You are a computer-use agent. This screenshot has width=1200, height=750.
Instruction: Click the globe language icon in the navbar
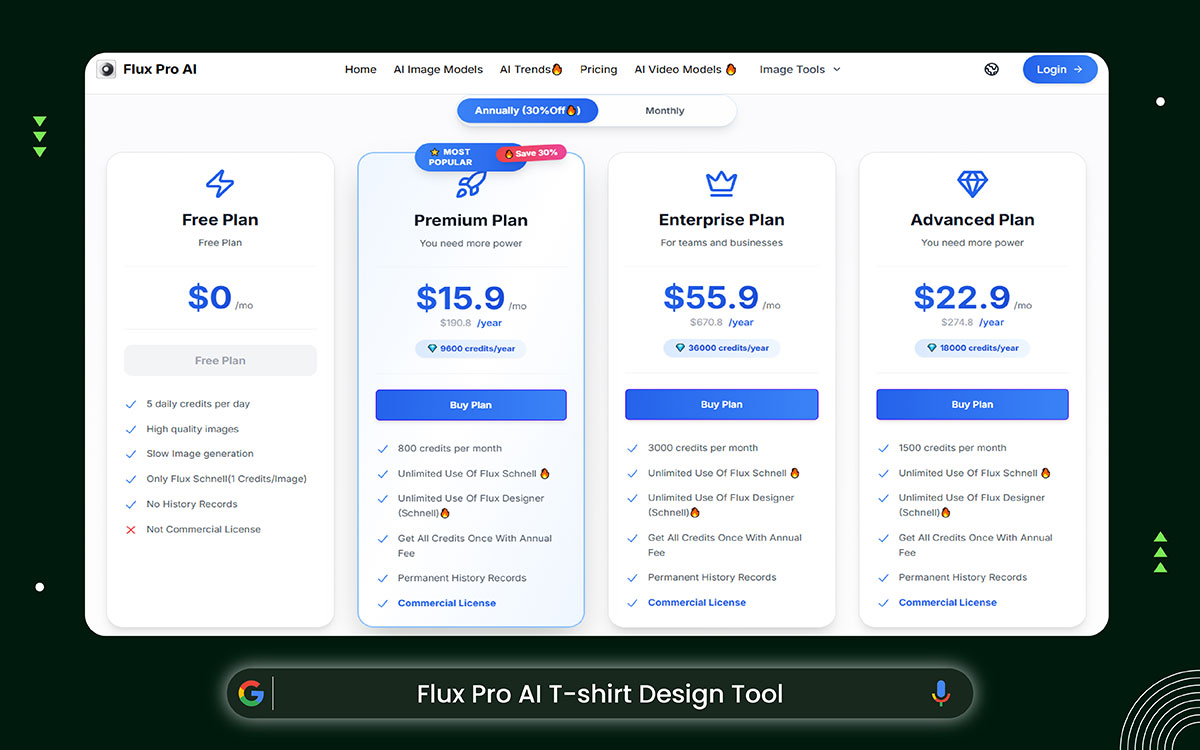991,69
